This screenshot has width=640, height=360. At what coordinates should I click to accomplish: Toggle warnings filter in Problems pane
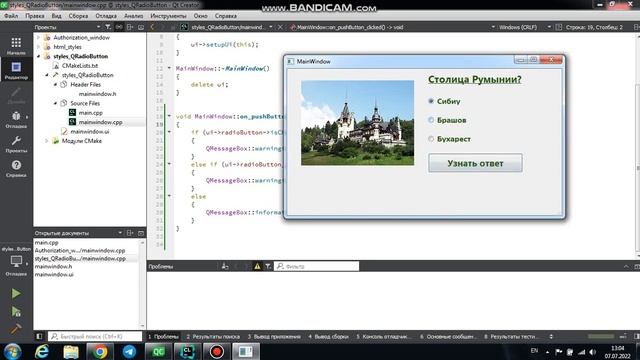pos(257,266)
